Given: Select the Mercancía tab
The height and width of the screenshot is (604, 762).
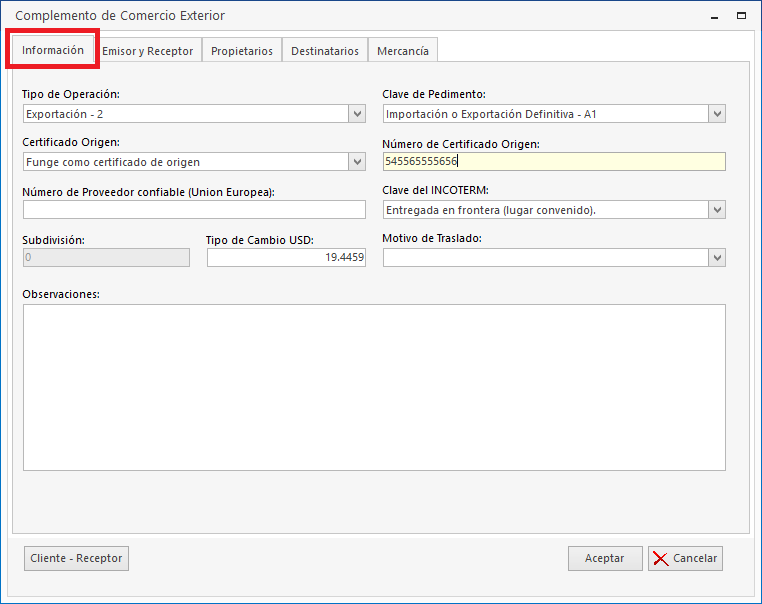Looking at the screenshot, I should tap(403, 51).
